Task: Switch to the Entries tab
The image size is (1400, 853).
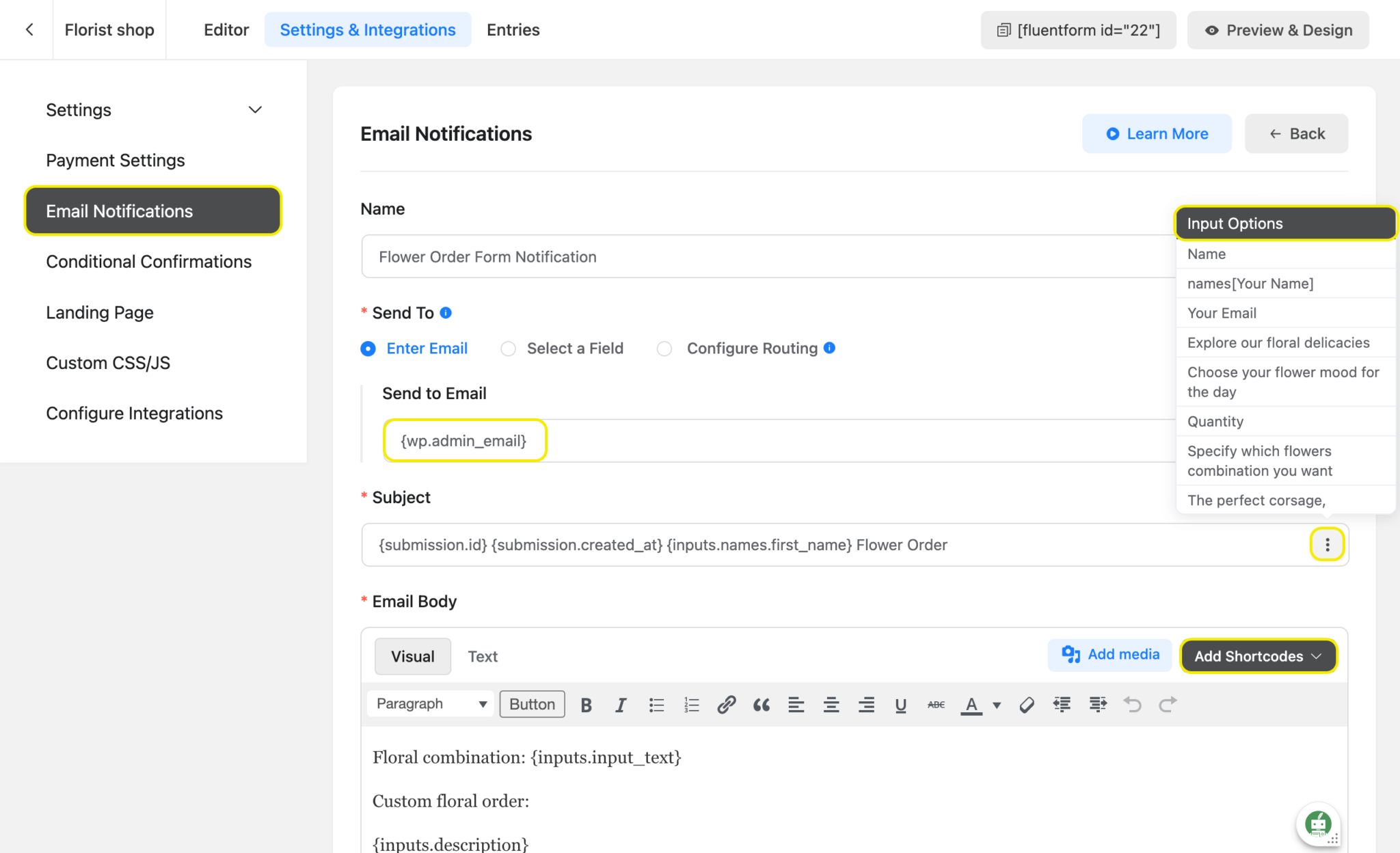Action: pos(513,29)
